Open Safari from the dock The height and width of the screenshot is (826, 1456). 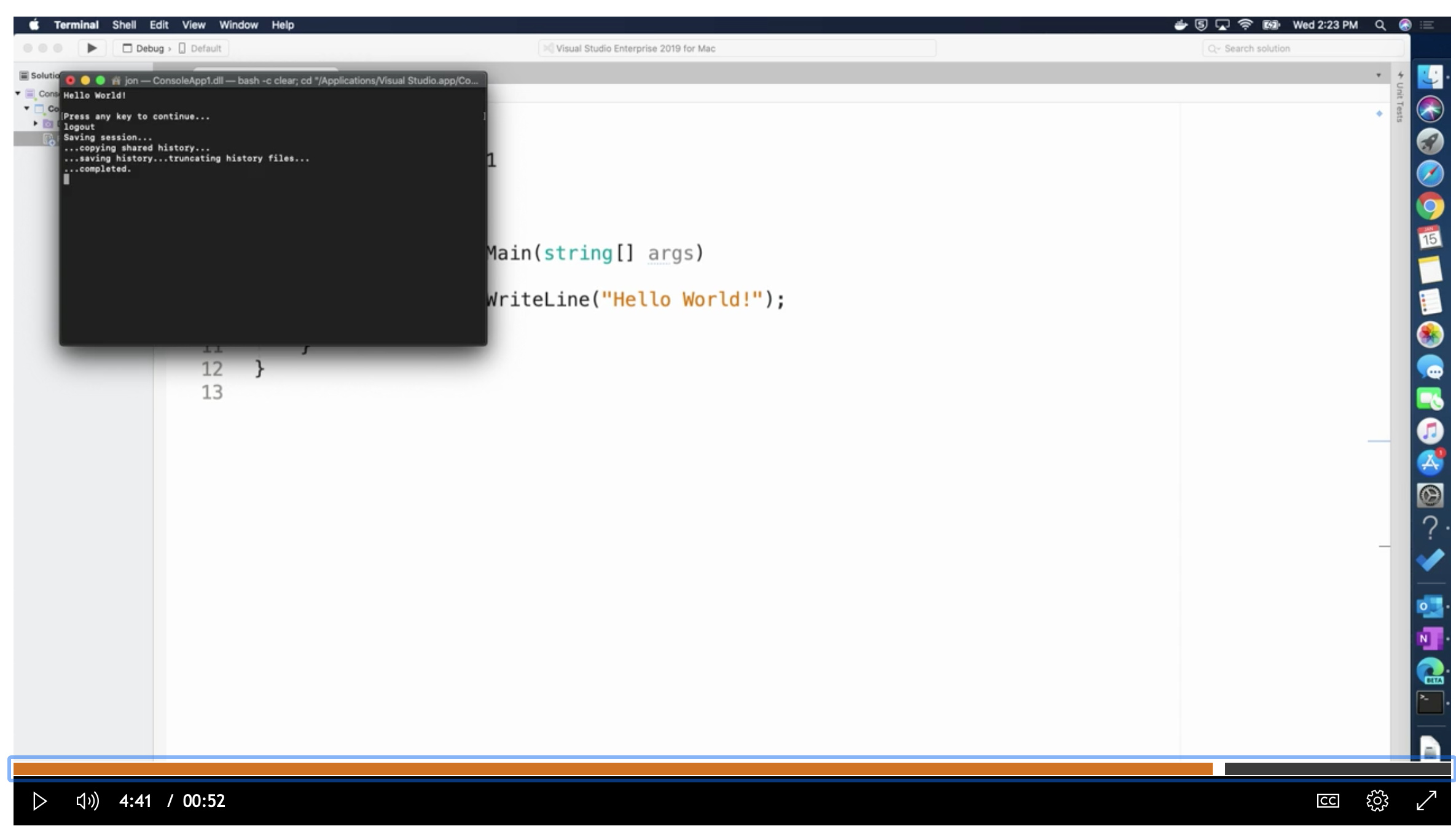(x=1430, y=174)
